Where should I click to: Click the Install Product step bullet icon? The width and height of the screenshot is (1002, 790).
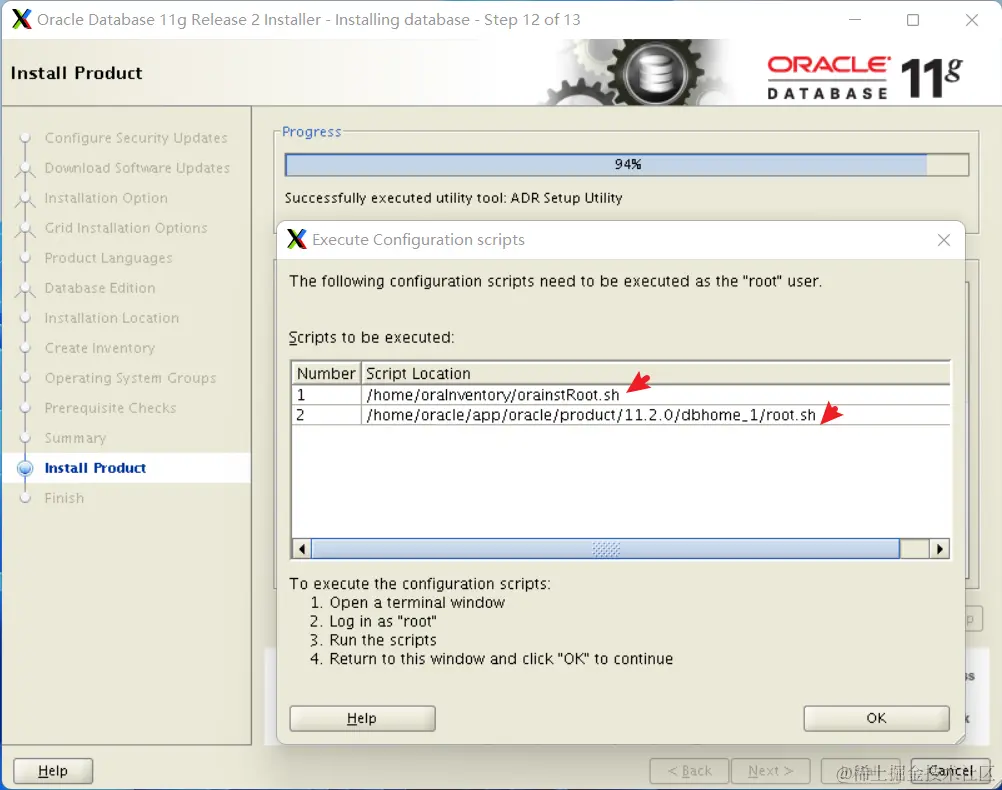25,469
